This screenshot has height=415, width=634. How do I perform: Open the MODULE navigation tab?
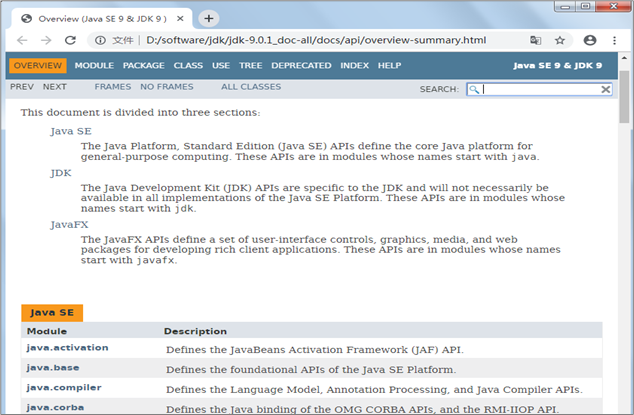click(94, 66)
